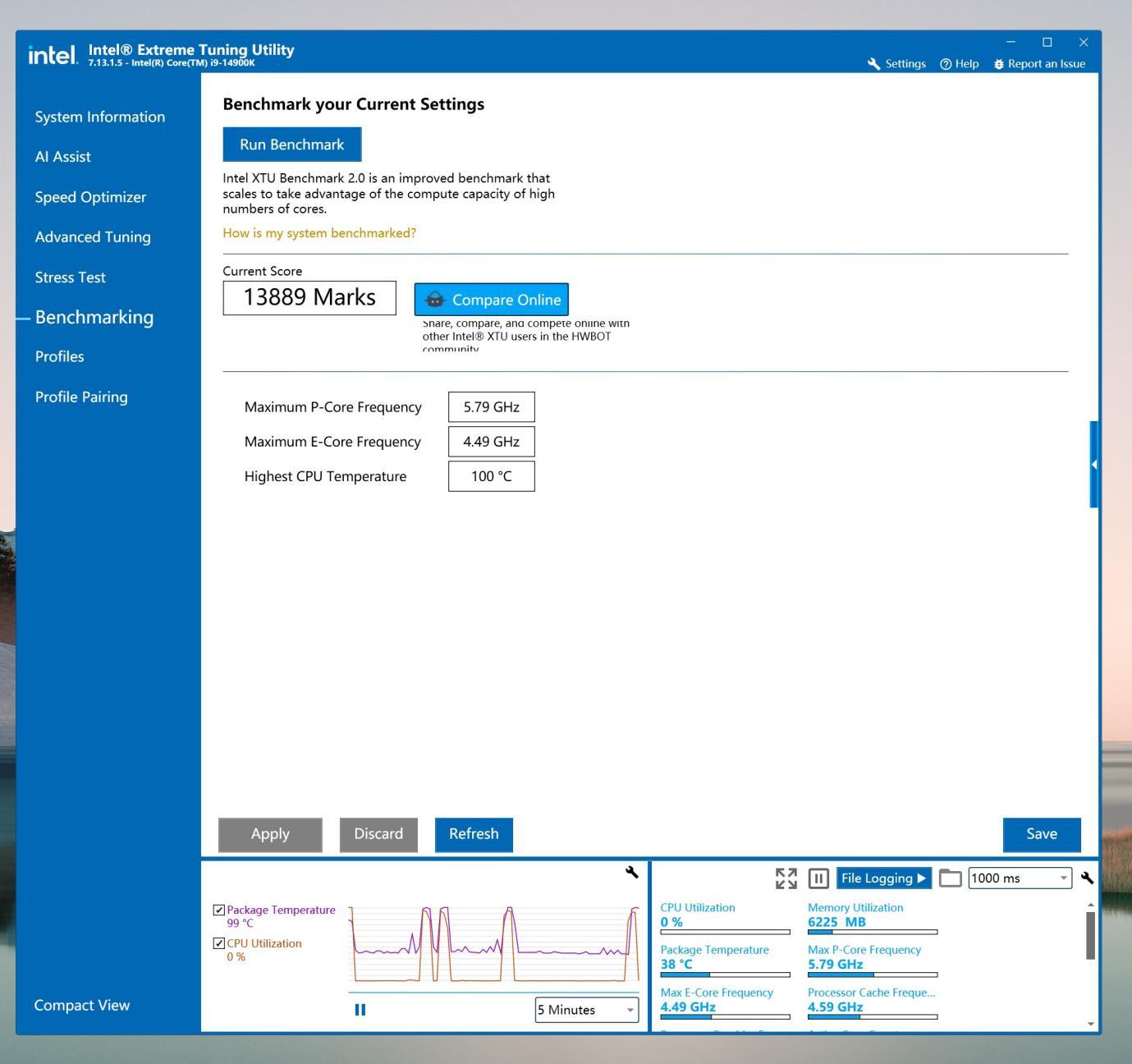This screenshot has height=1064, width=1132.
Task: Open monitor panel wrench settings
Action: coord(1087,878)
